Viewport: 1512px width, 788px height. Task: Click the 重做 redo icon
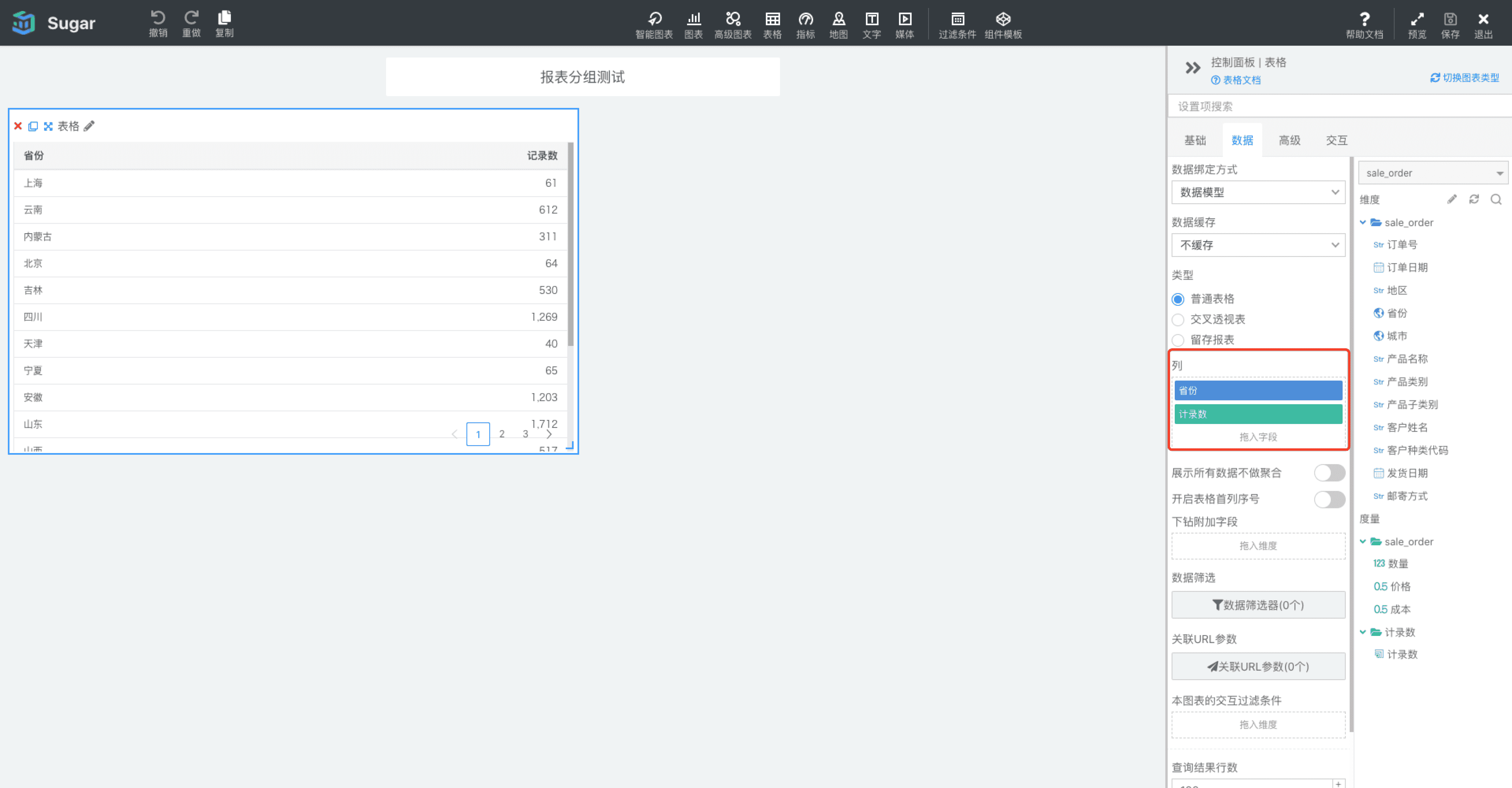click(191, 24)
